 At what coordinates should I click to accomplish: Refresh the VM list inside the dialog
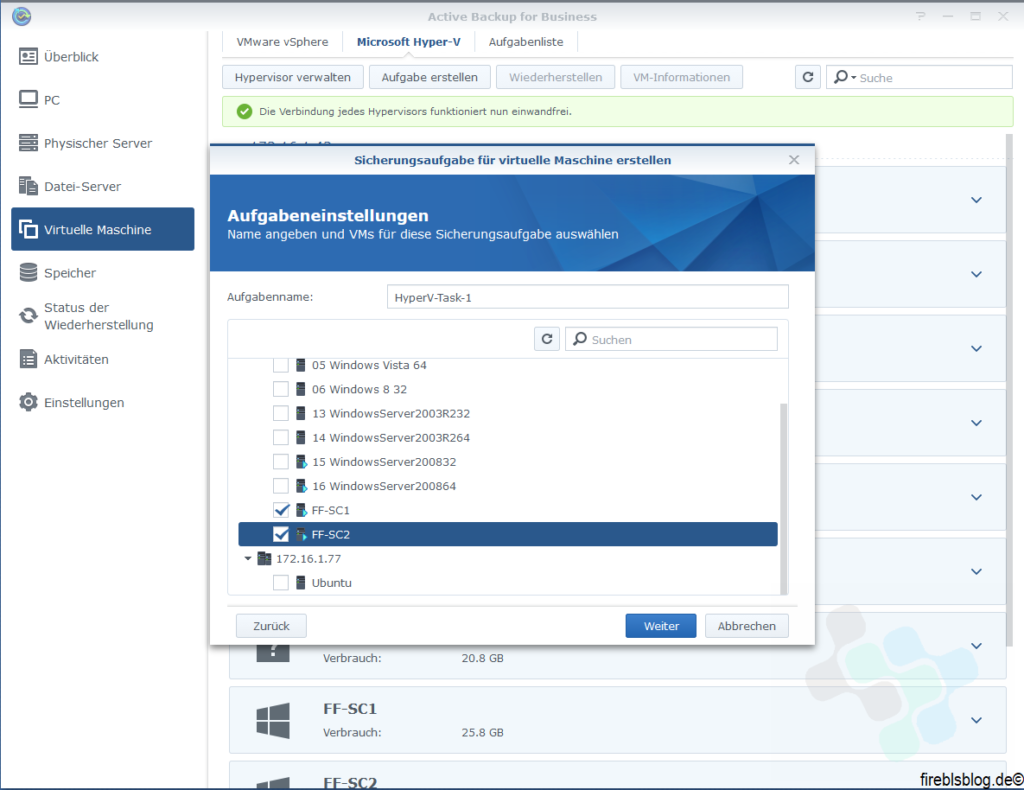(x=547, y=339)
